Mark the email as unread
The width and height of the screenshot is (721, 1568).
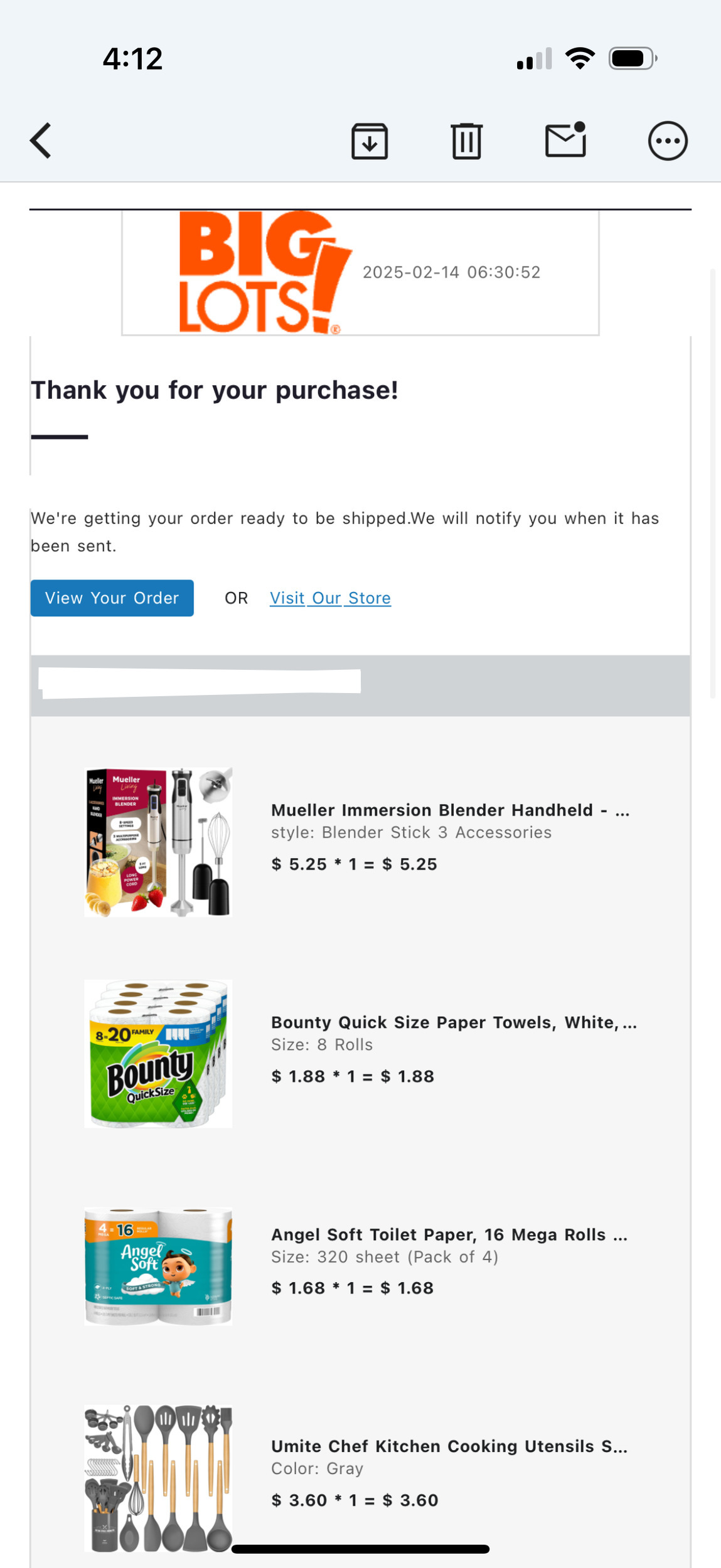pos(565,140)
